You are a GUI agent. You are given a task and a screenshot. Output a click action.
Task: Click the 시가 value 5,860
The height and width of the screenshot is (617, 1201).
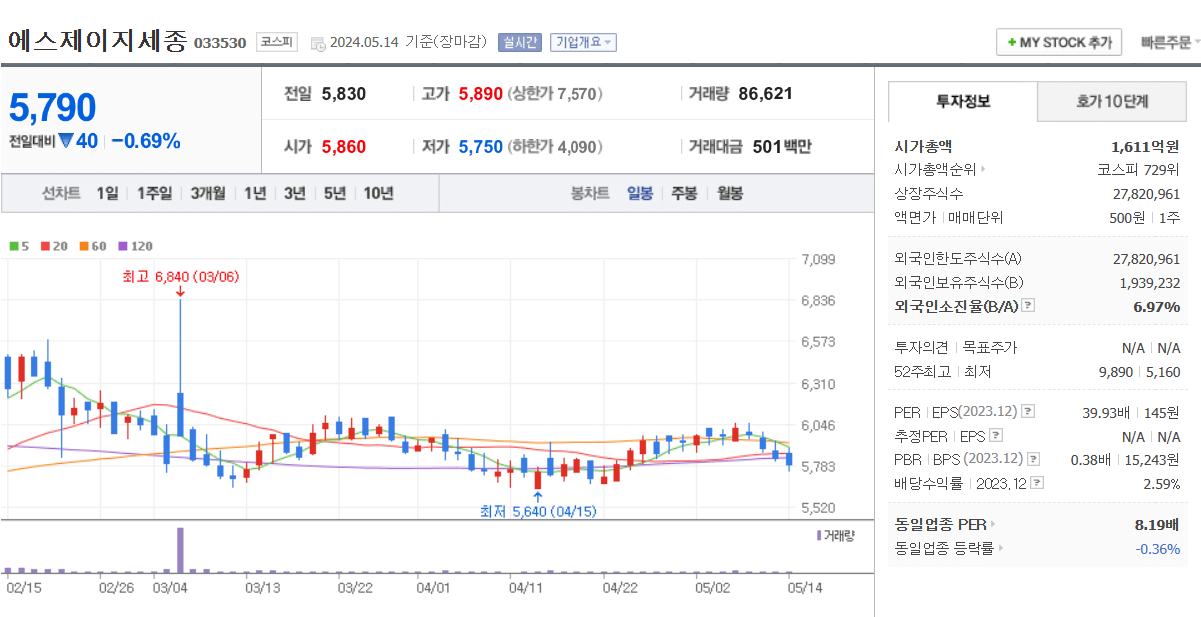pyautogui.click(x=344, y=147)
